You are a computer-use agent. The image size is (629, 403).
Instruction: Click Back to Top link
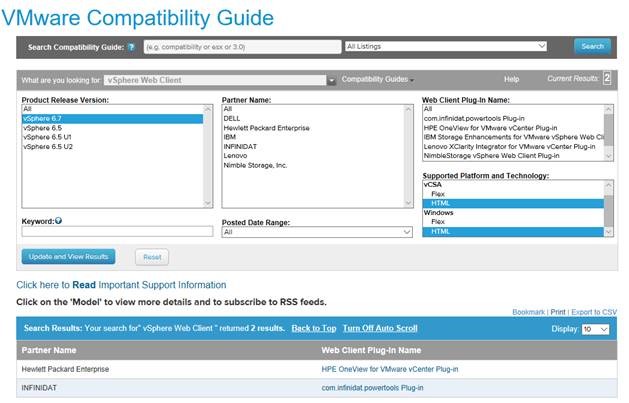pyautogui.click(x=314, y=328)
